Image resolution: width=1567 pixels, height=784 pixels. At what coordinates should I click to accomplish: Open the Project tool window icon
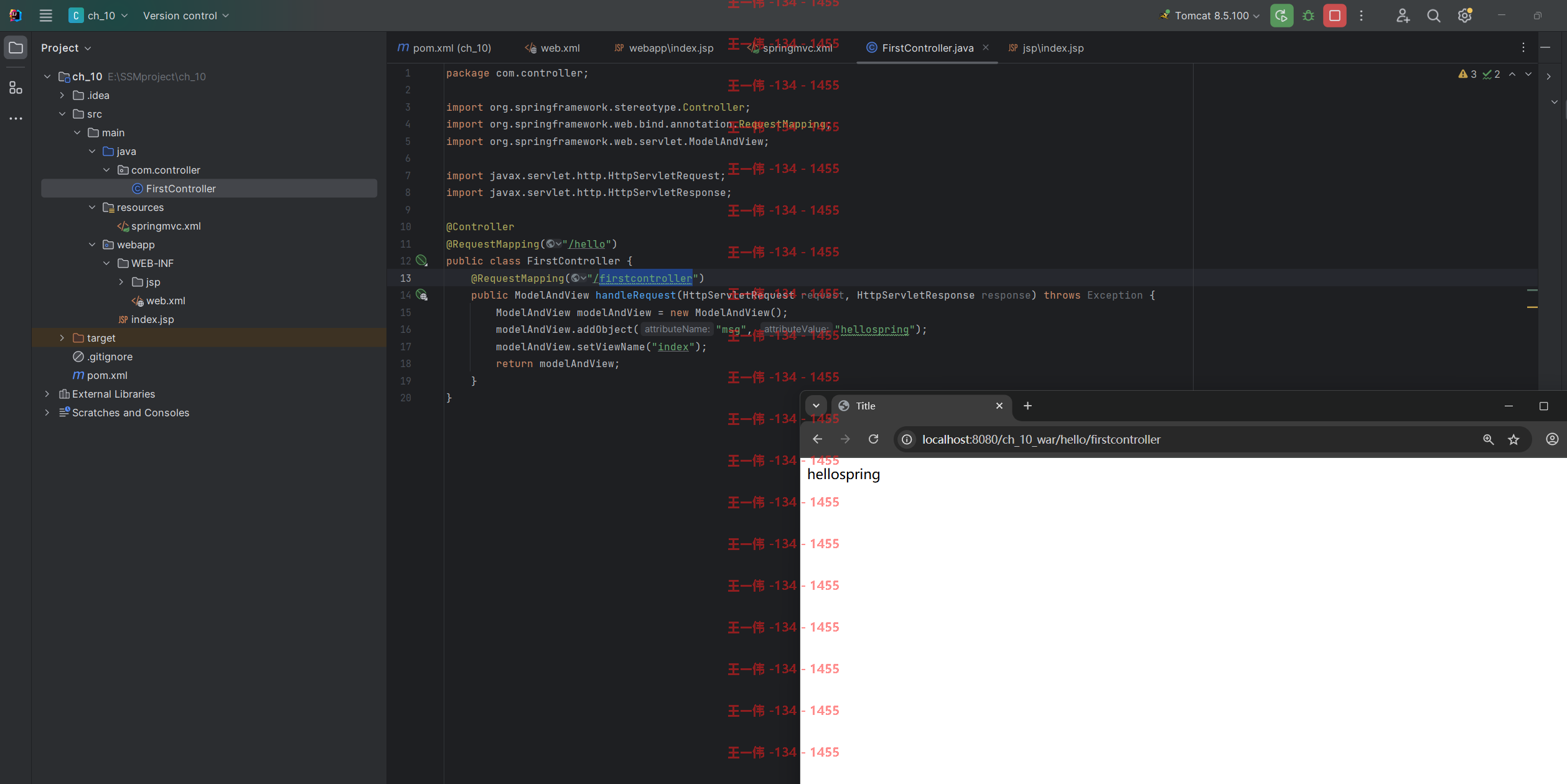(16, 48)
